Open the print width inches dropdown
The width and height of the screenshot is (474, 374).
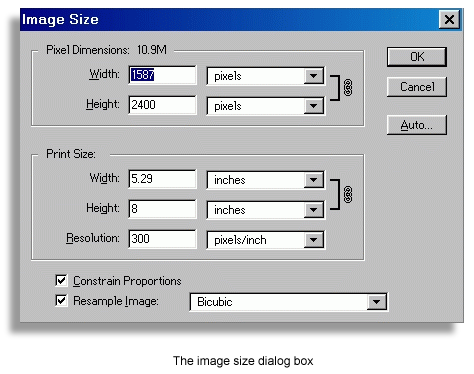(x=265, y=180)
